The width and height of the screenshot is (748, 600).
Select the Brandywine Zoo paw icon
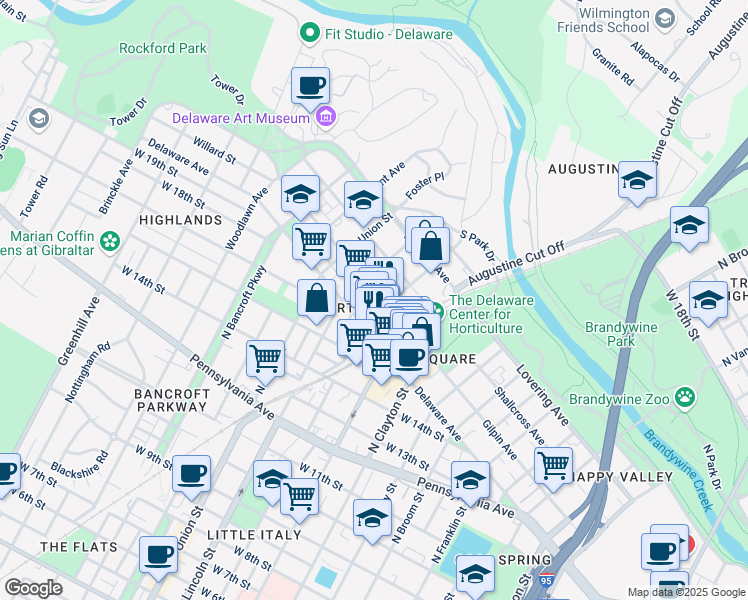click(685, 397)
